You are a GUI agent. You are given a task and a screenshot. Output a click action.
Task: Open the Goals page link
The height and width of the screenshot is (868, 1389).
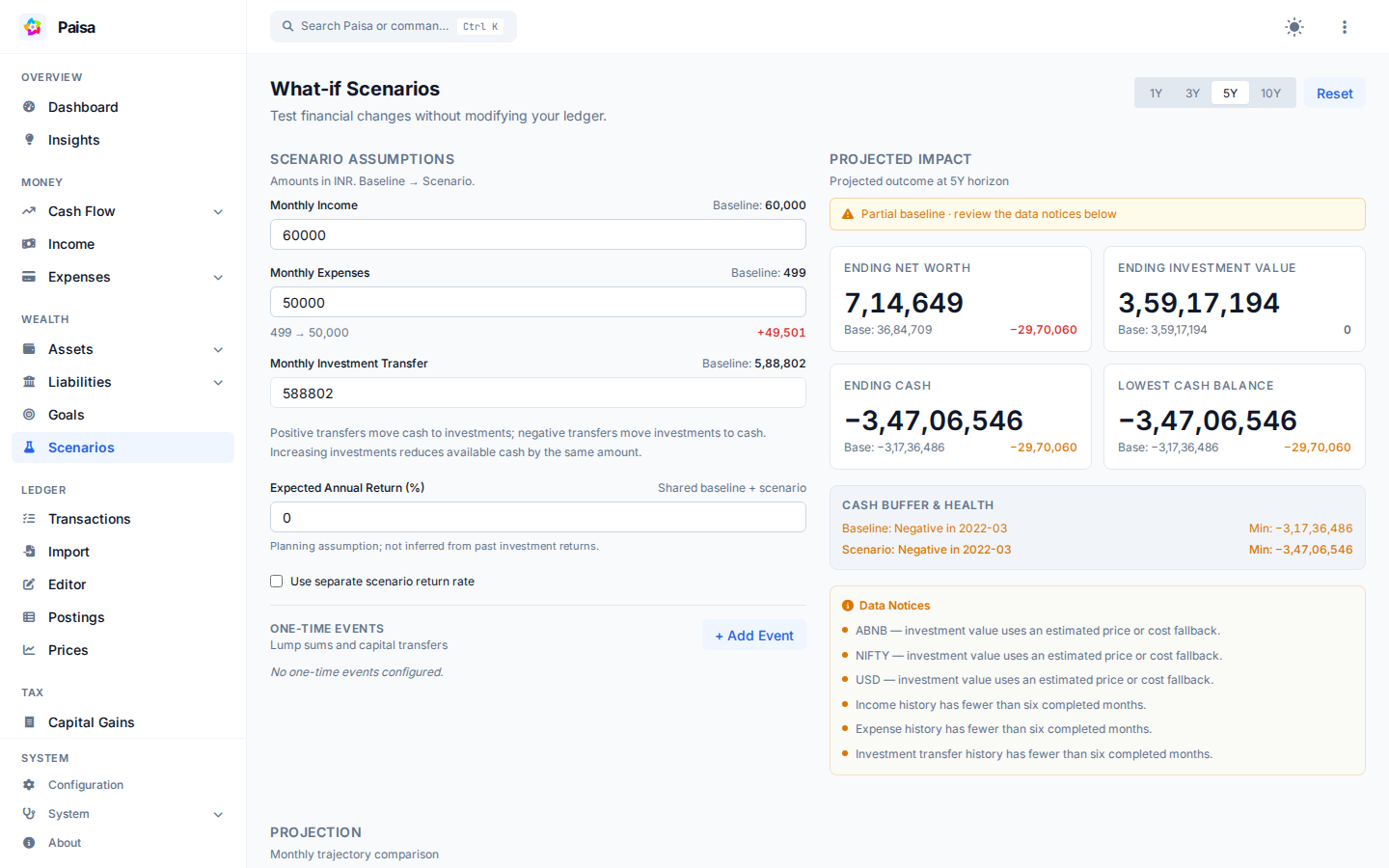(123, 415)
